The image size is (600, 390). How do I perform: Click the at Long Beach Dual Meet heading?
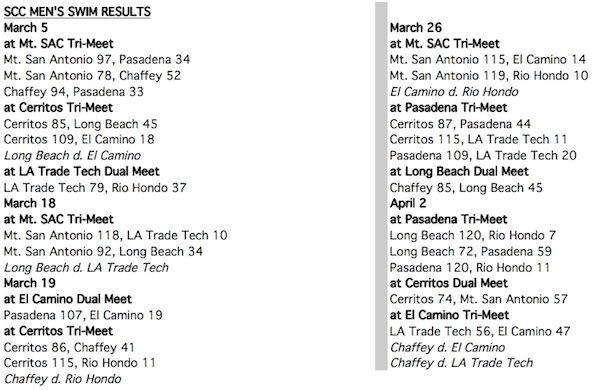pyautogui.click(x=459, y=171)
